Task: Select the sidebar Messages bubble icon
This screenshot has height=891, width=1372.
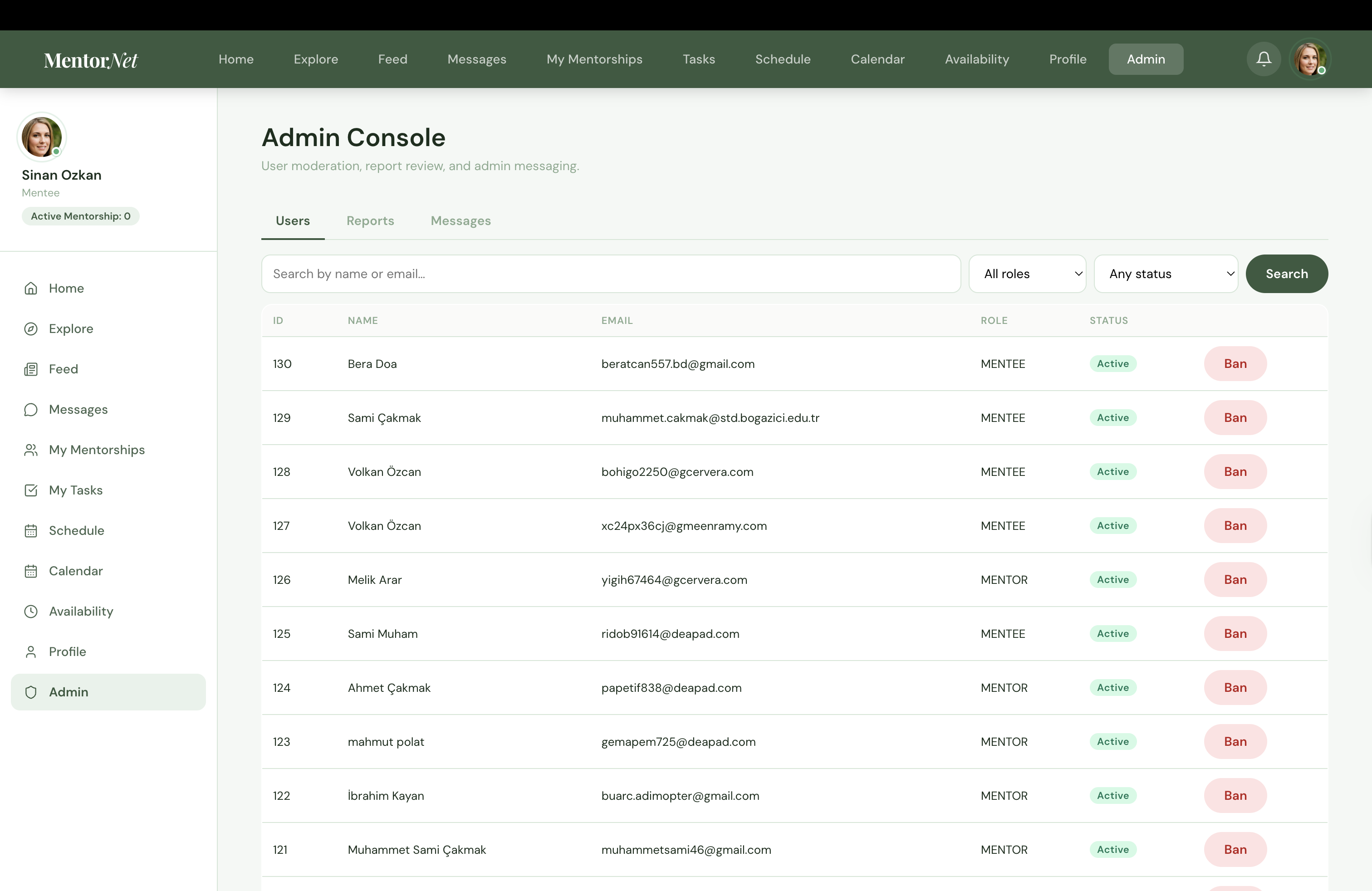Action: point(31,409)
